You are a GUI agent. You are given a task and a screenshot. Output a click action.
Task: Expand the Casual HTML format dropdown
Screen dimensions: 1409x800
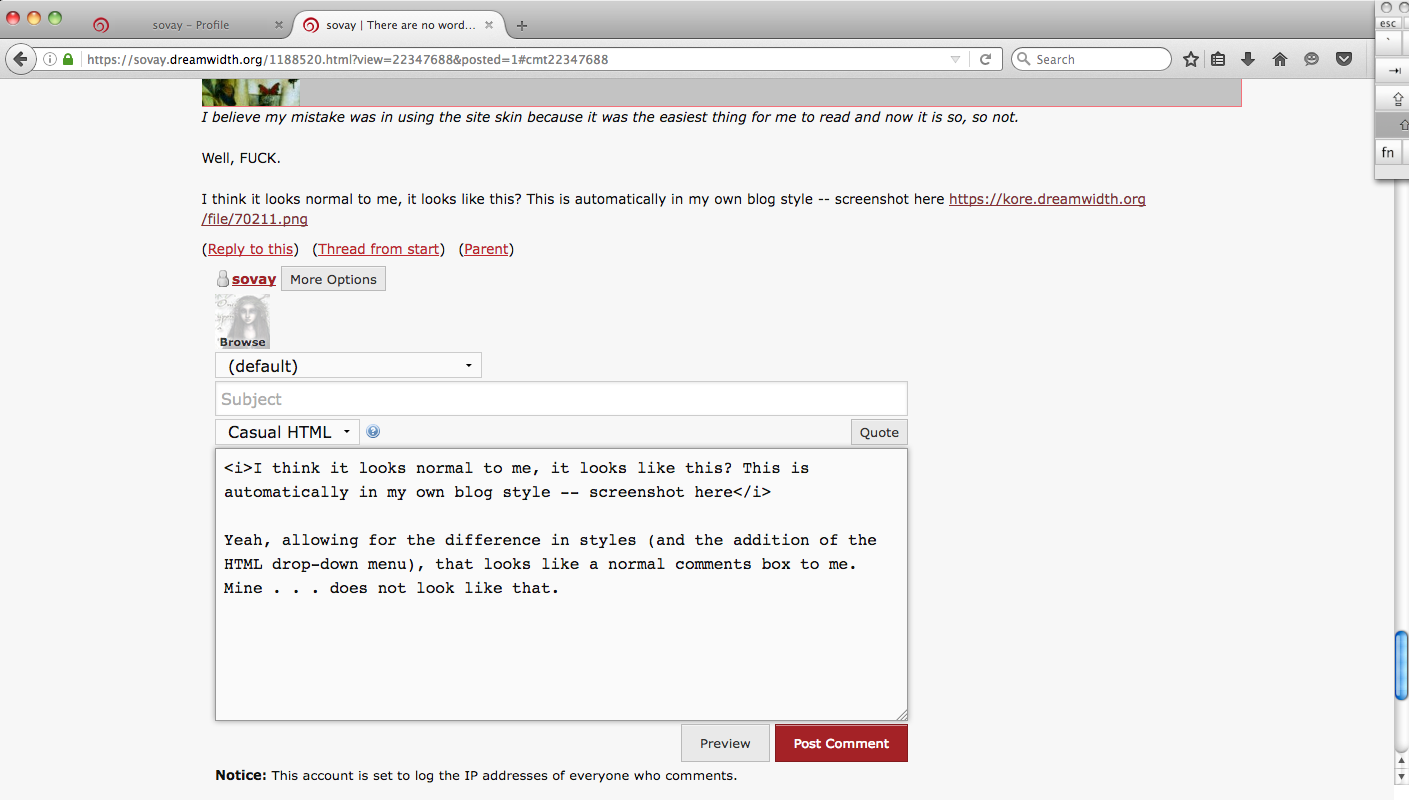pyautogui.click(x=287, y=432)
